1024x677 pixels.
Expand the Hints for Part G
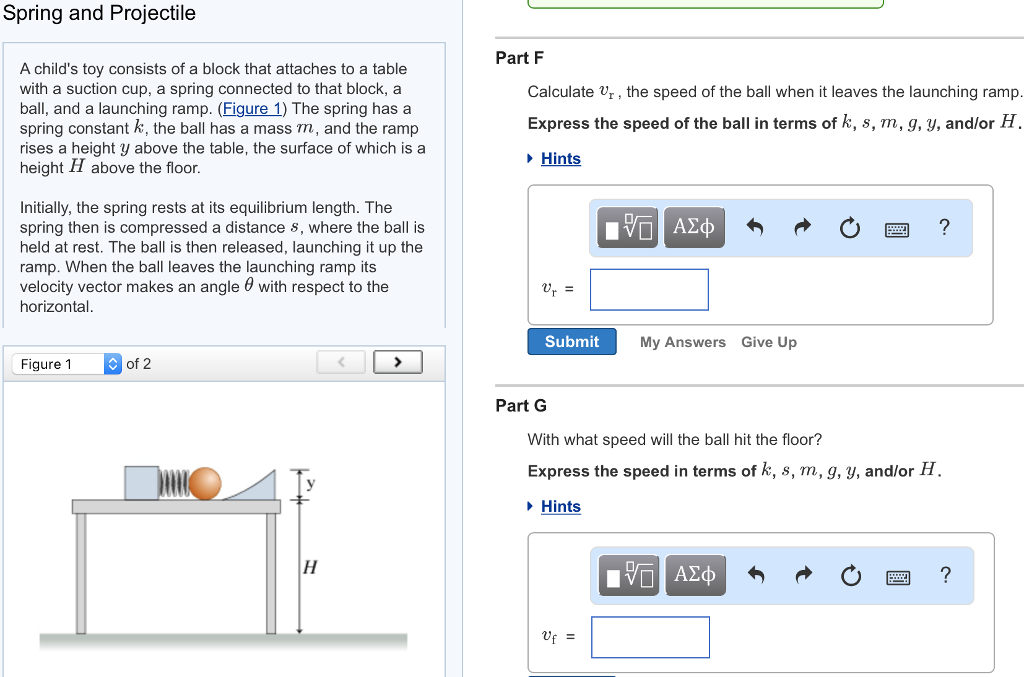point(560,506)
